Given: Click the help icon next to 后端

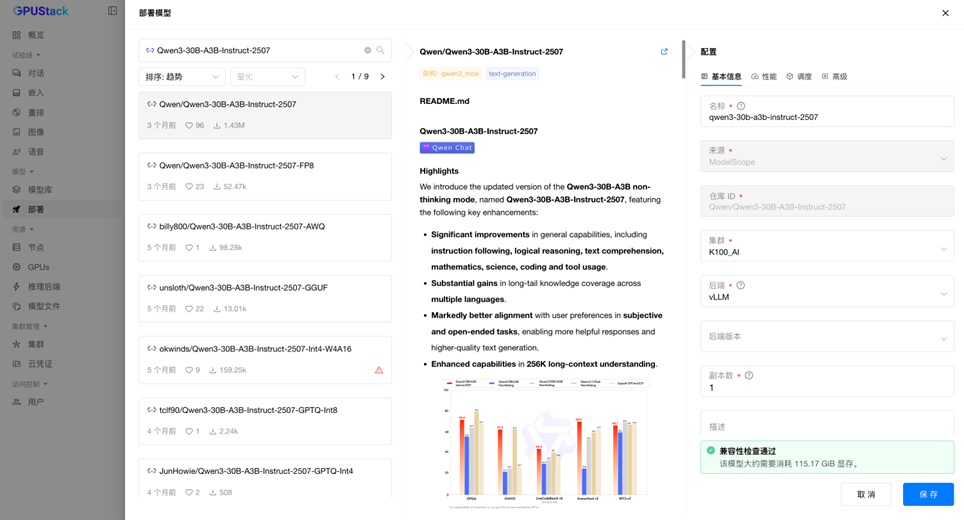Looking at the screenshot, I should 741,285.
